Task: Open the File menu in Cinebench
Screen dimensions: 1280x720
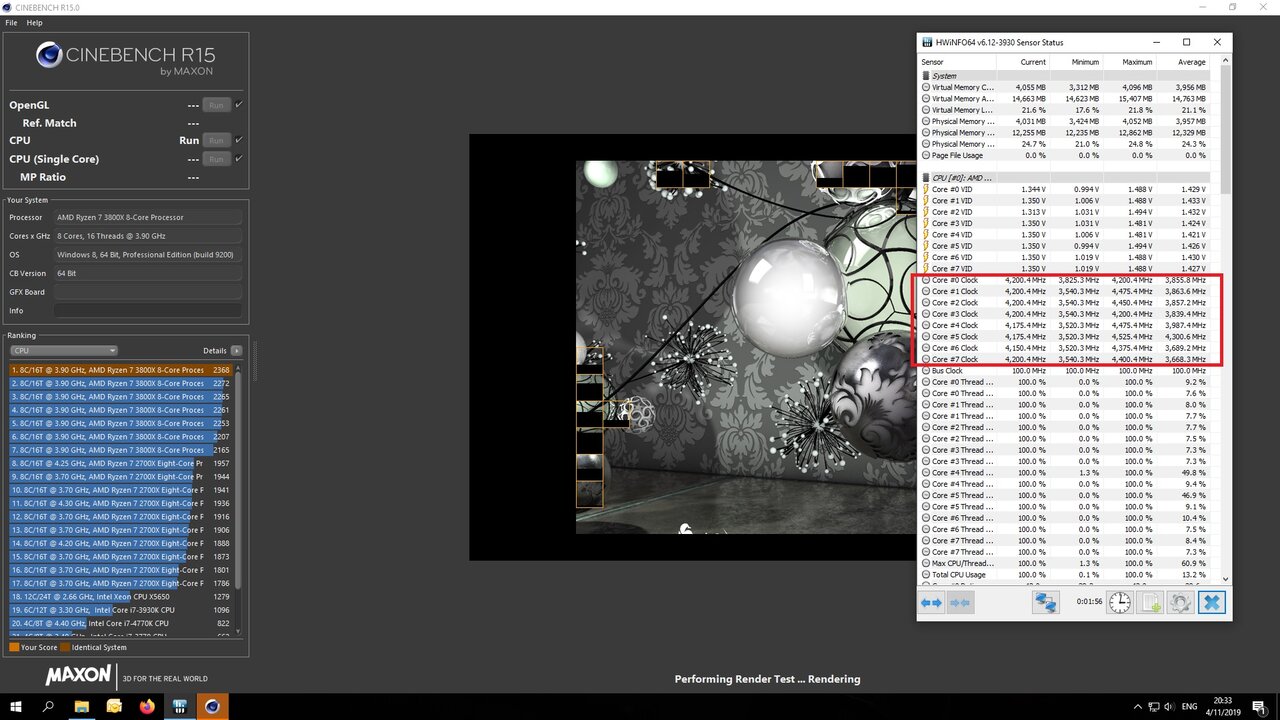Action: click(x=12, y=22)
